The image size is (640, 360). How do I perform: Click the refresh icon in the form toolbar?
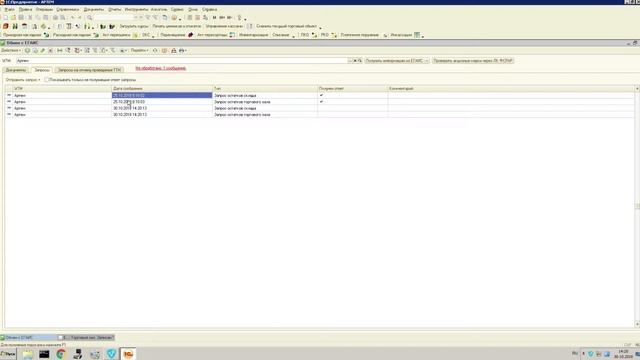pos(155,51)
